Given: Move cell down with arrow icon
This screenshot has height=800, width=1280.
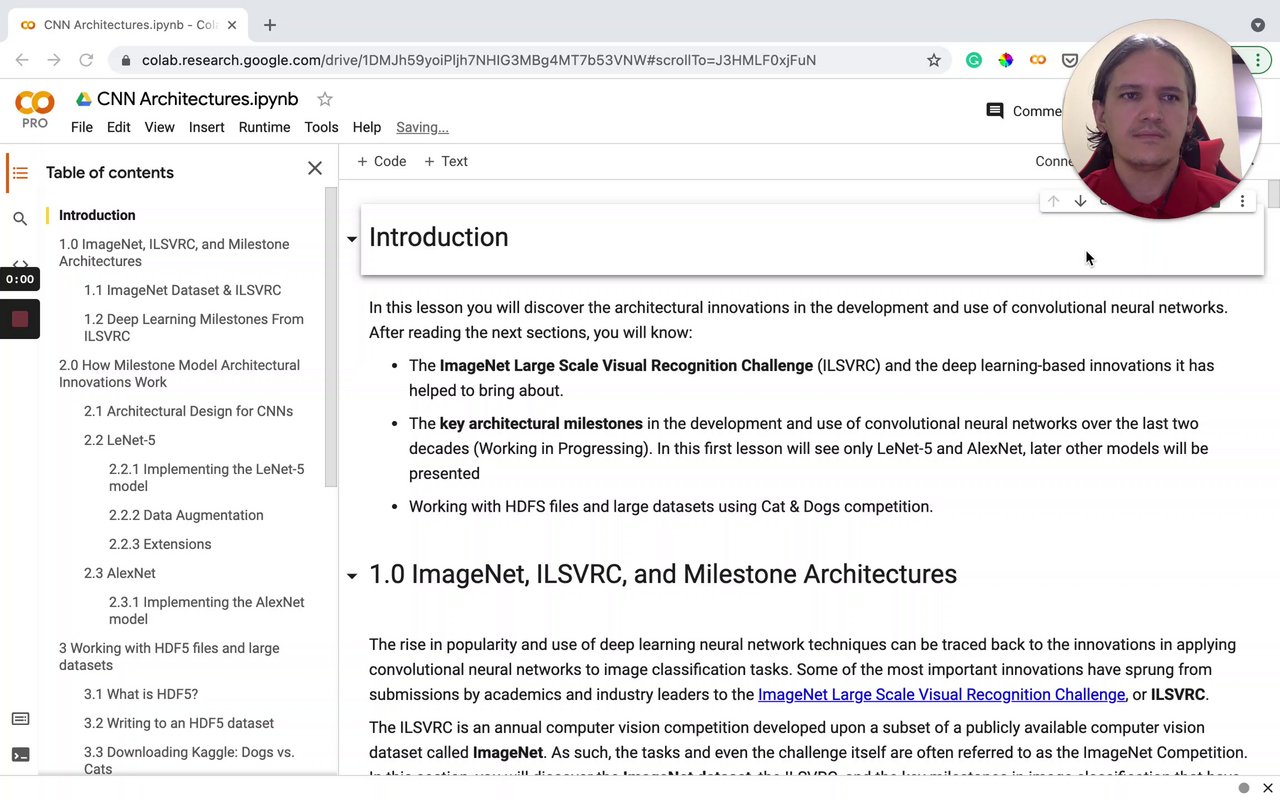Looking at the screenshot, I should [x=1080, y=201].
